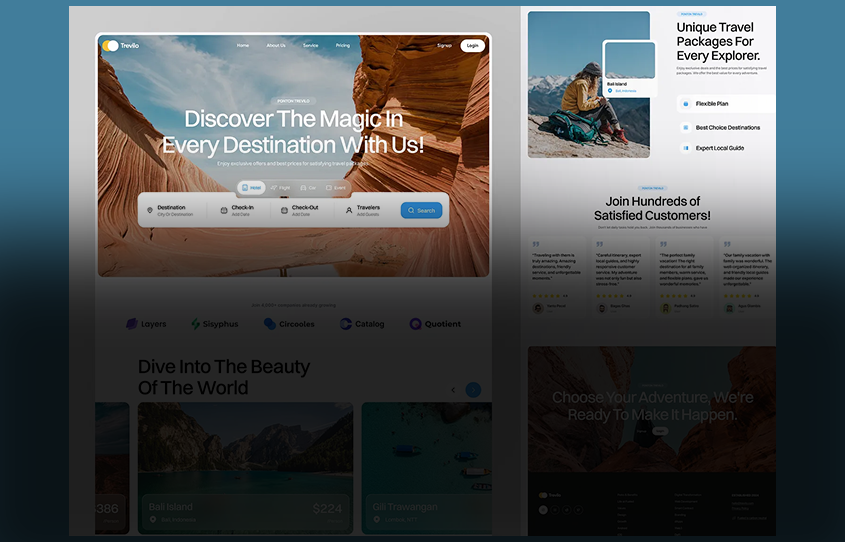Click the blue Search button
This screenshot has height=542, width=845.
pyautogui.click(x=421, y=211)
